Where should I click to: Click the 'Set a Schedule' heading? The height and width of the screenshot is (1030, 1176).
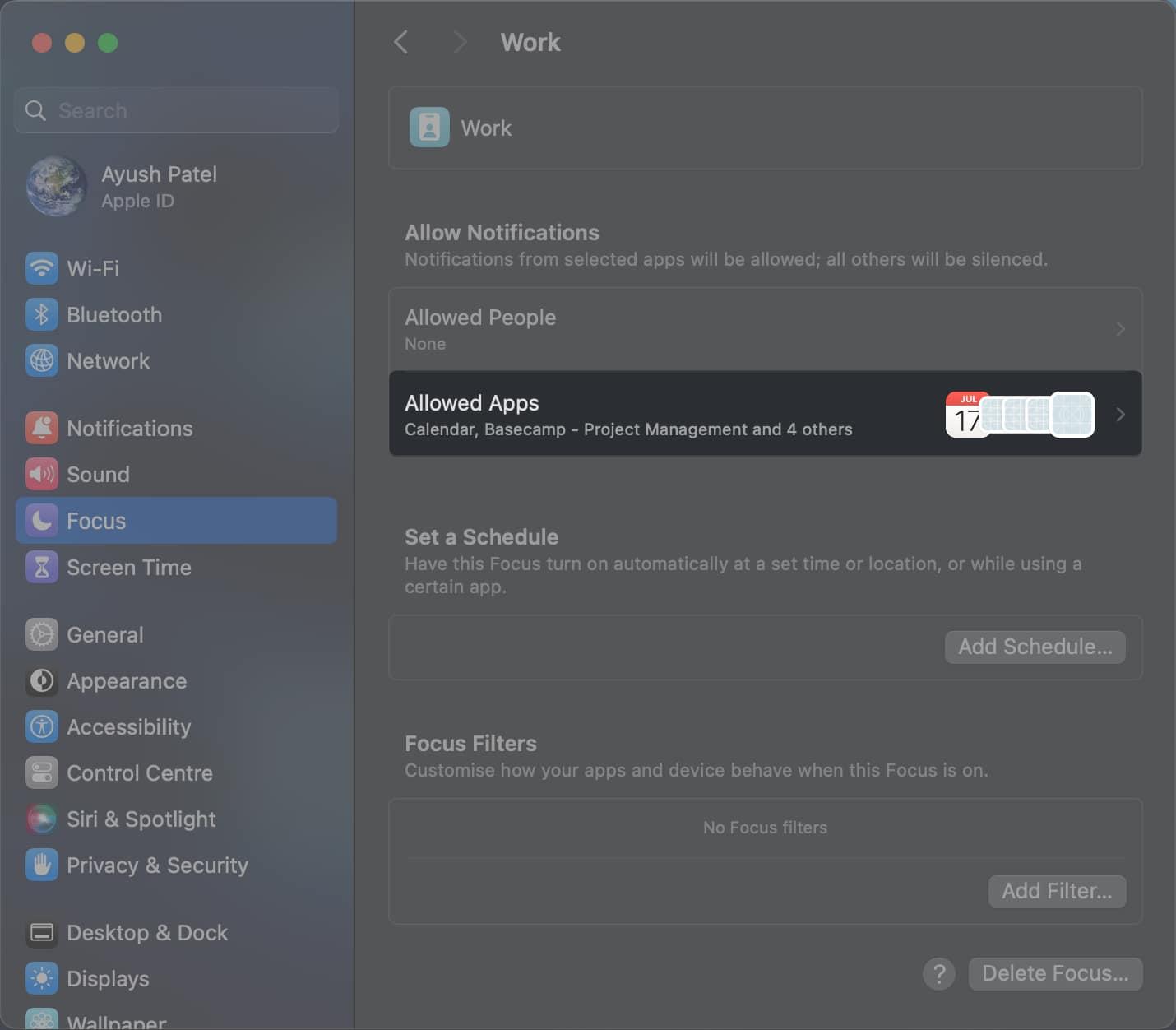tap(481, 537)
